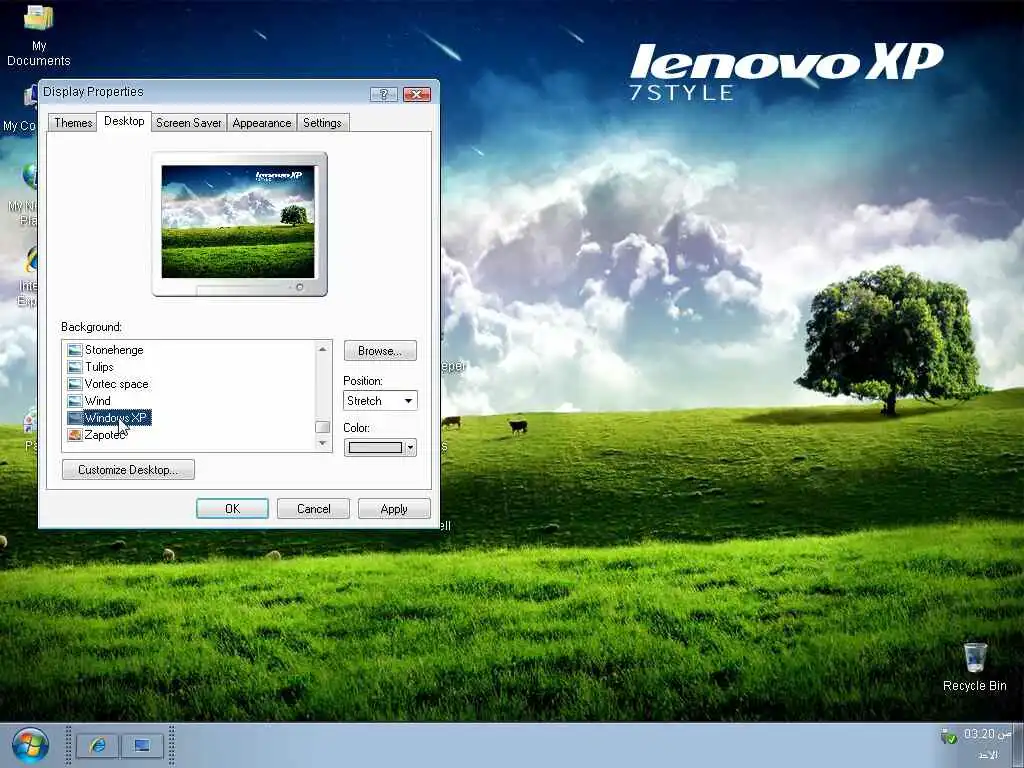Go to the Appearance tab
The image size is (1024, 768).
tap(262, 123)
